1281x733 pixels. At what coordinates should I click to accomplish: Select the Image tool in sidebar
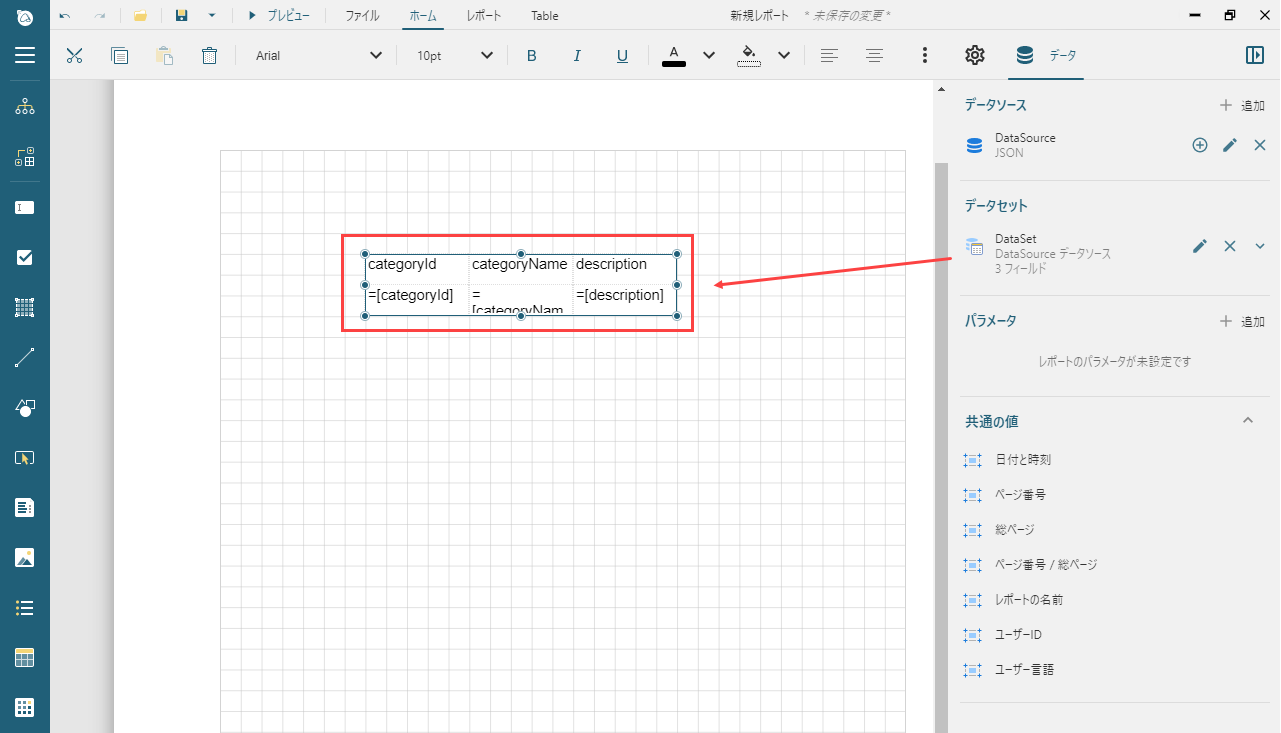(x=25, y=558)
